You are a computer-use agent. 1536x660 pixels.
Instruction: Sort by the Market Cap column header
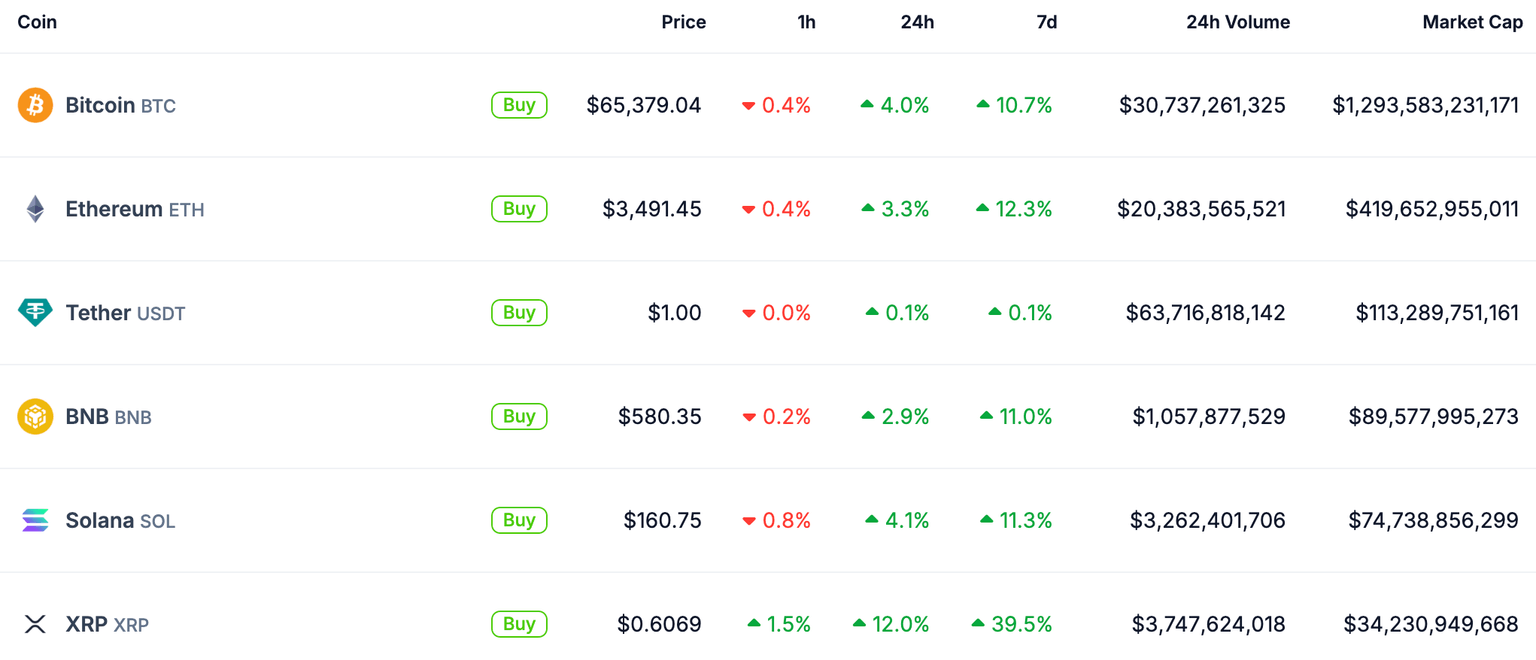pyautogui.click(x=1473, y=22)
